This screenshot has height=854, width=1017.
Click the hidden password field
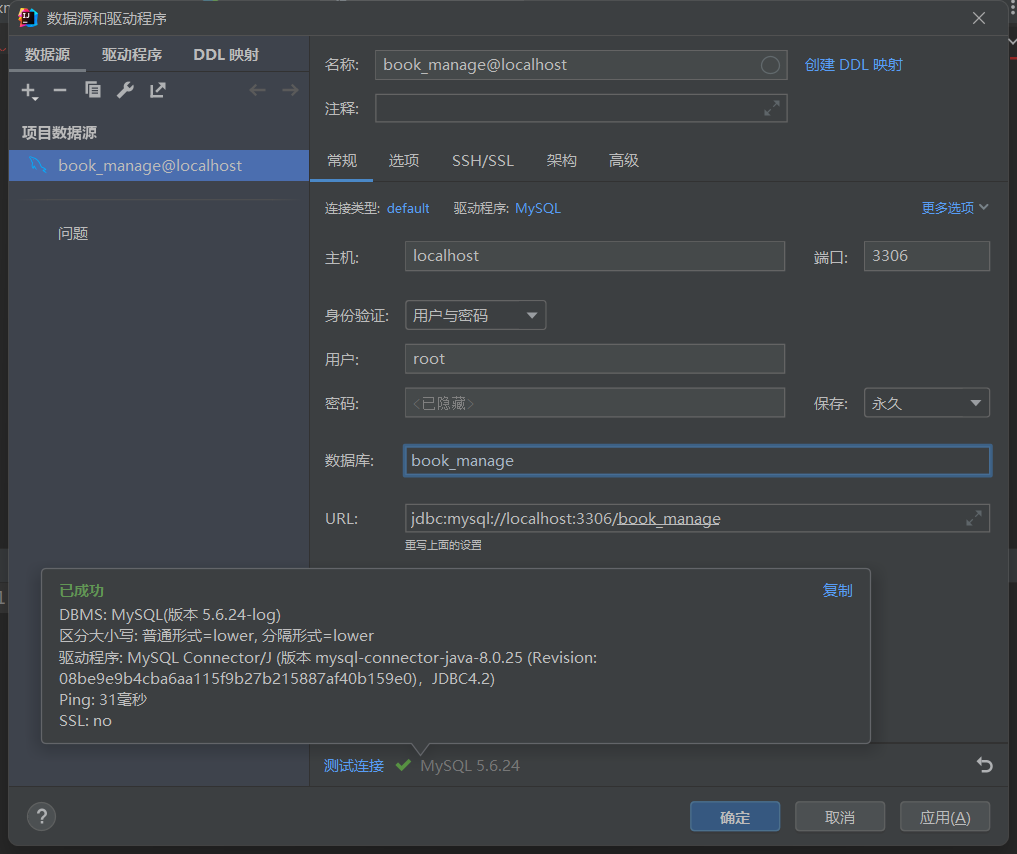click(594, 403)
